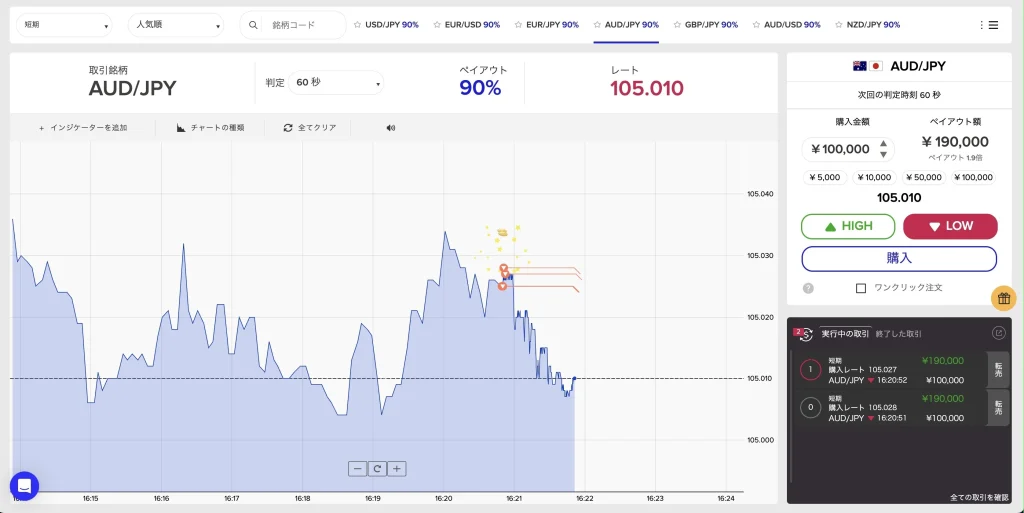Open the orange gift box icon
This screenshot has height=513, width=1024.
tap(1004, 298)
